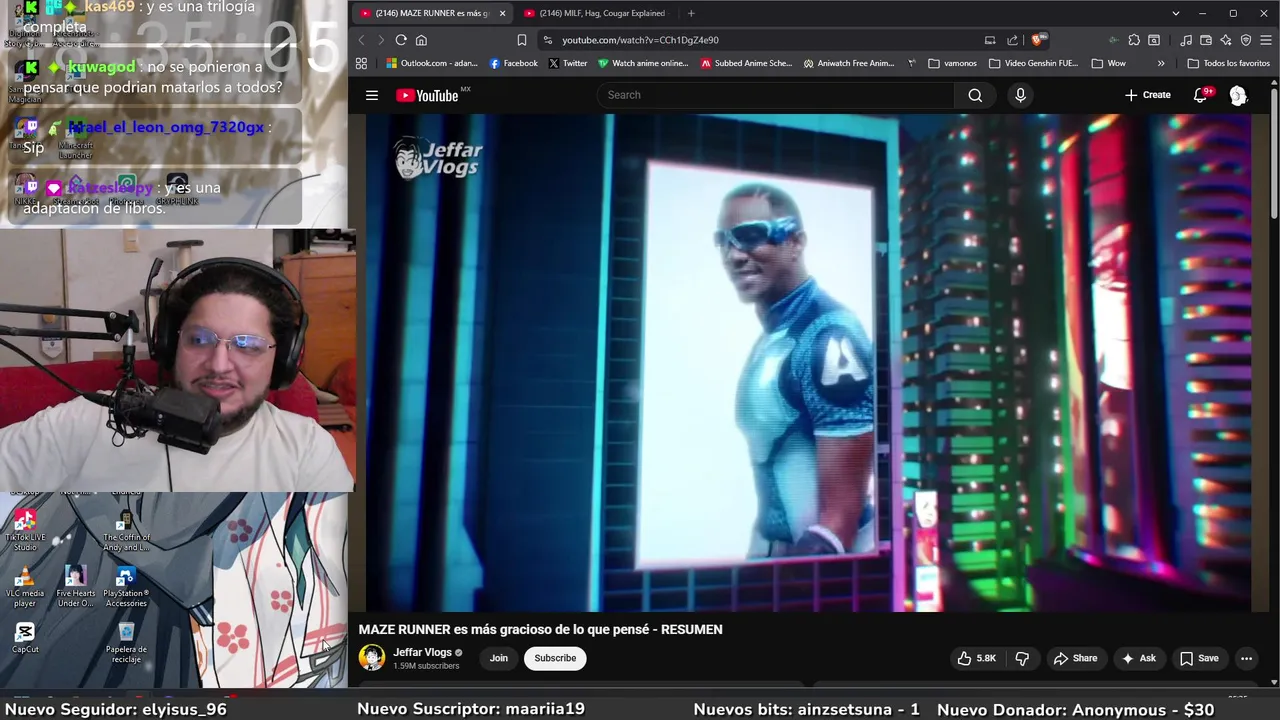1280x720 pixels.
Task: Open the Create dropdown button
Action: pyautogui.click(x=1147, y=95)
